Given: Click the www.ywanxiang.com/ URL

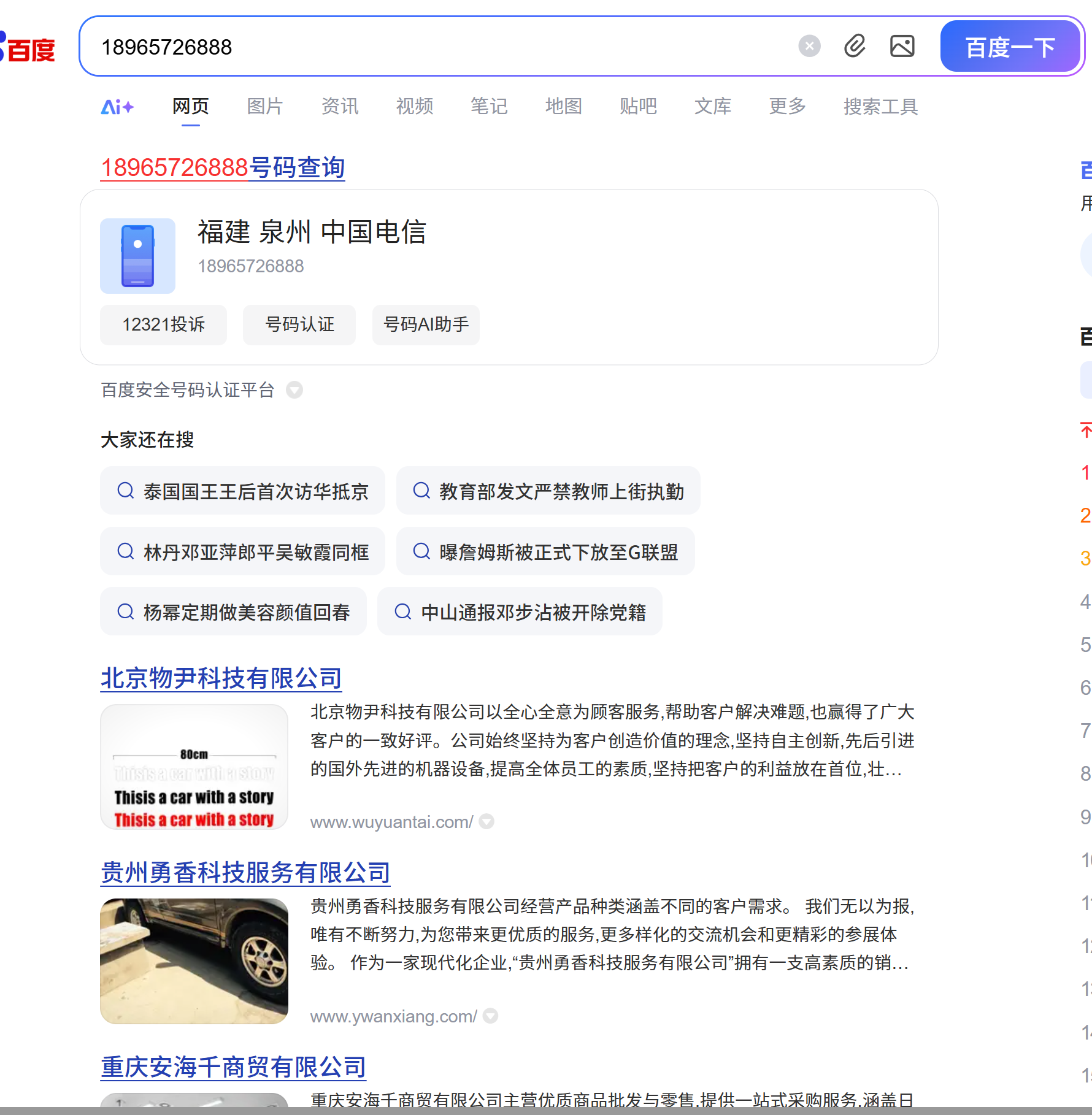Looking at the screenshot, I should pyautogui.click(x=393, y=1016).
